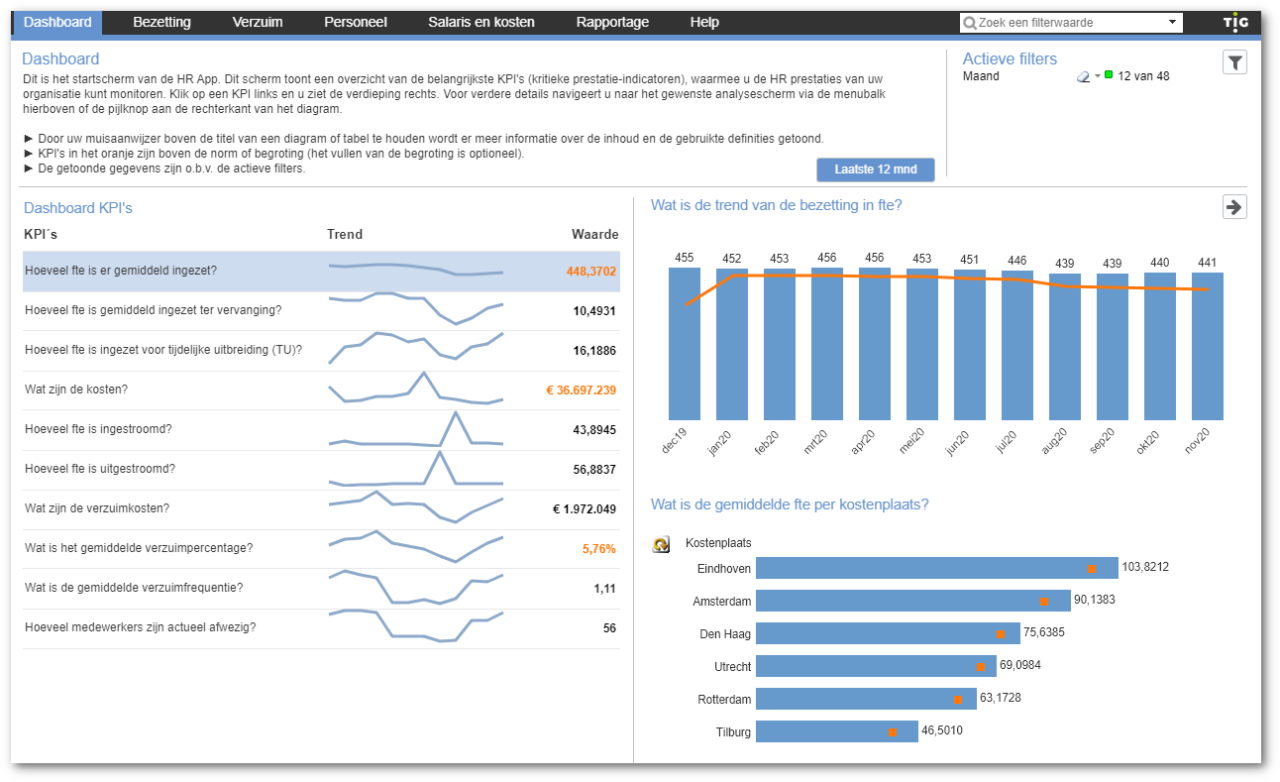Screen dimensions: 1280x782
Task: Expand the chevron next to the eraser icon
Action: coord(1097,76)
